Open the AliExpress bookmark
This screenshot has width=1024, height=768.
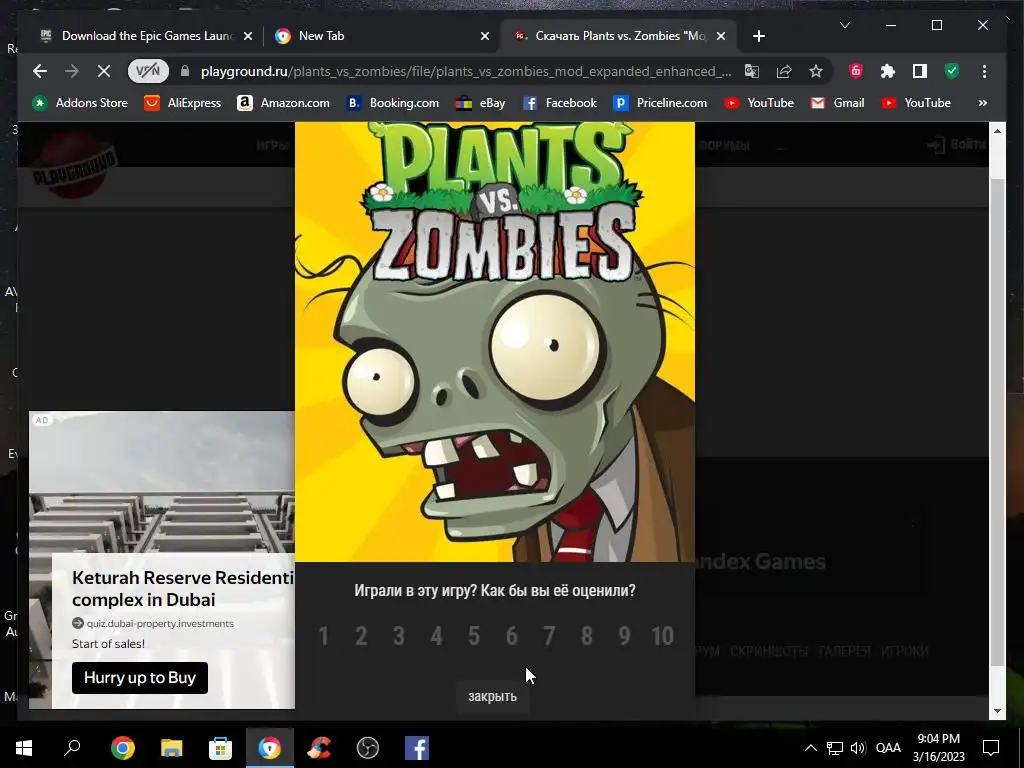[183, 103]
